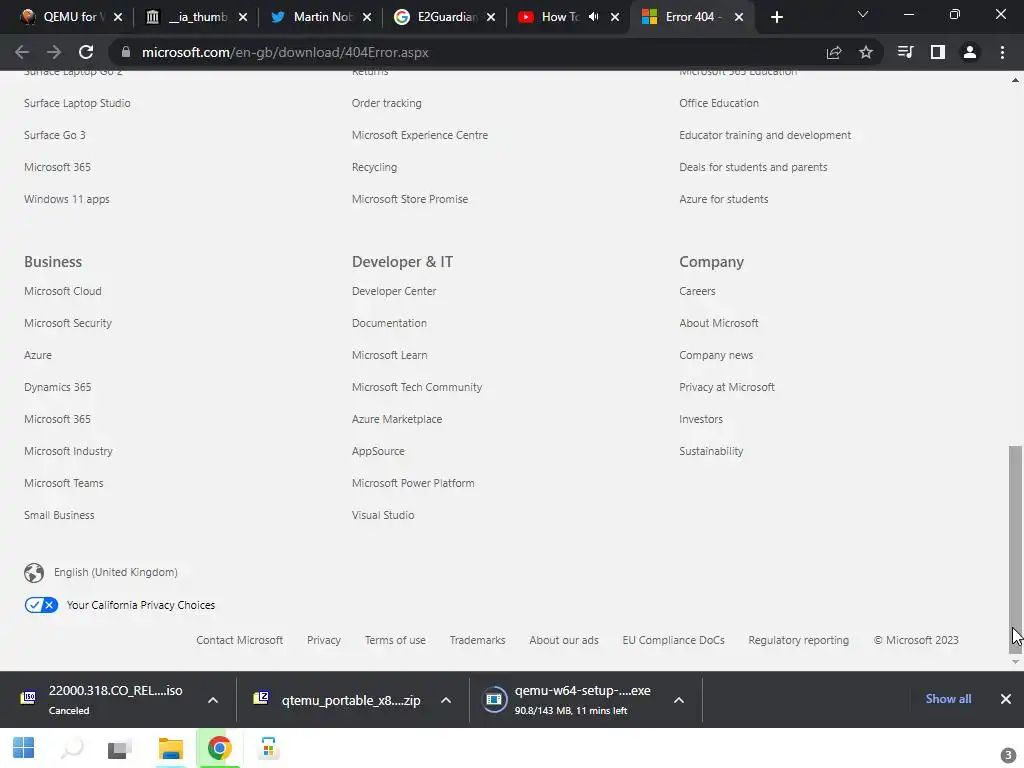Open the tab search chevron

(x=863, y=14)
